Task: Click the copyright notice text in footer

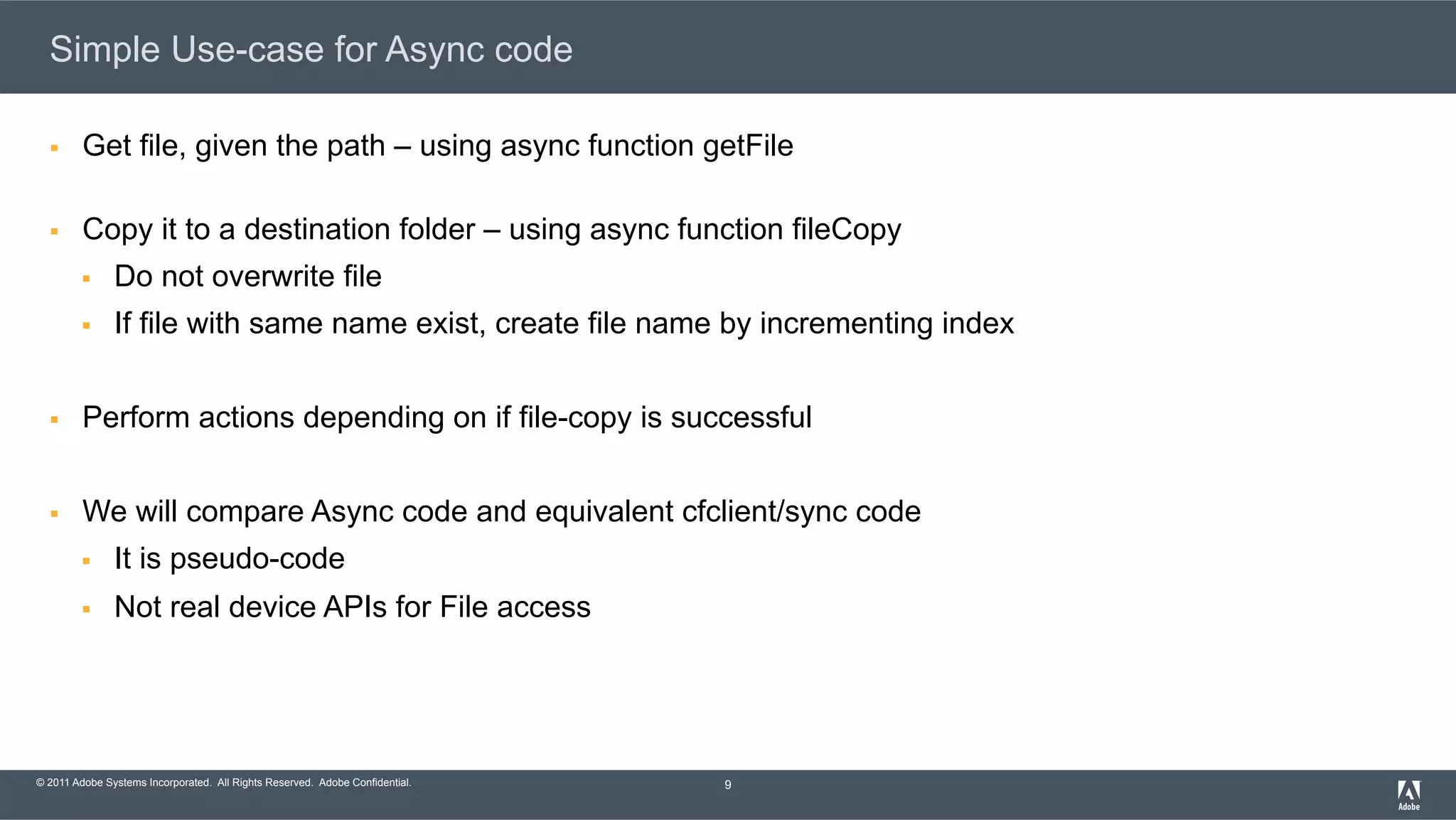Action: pos(223,782)
